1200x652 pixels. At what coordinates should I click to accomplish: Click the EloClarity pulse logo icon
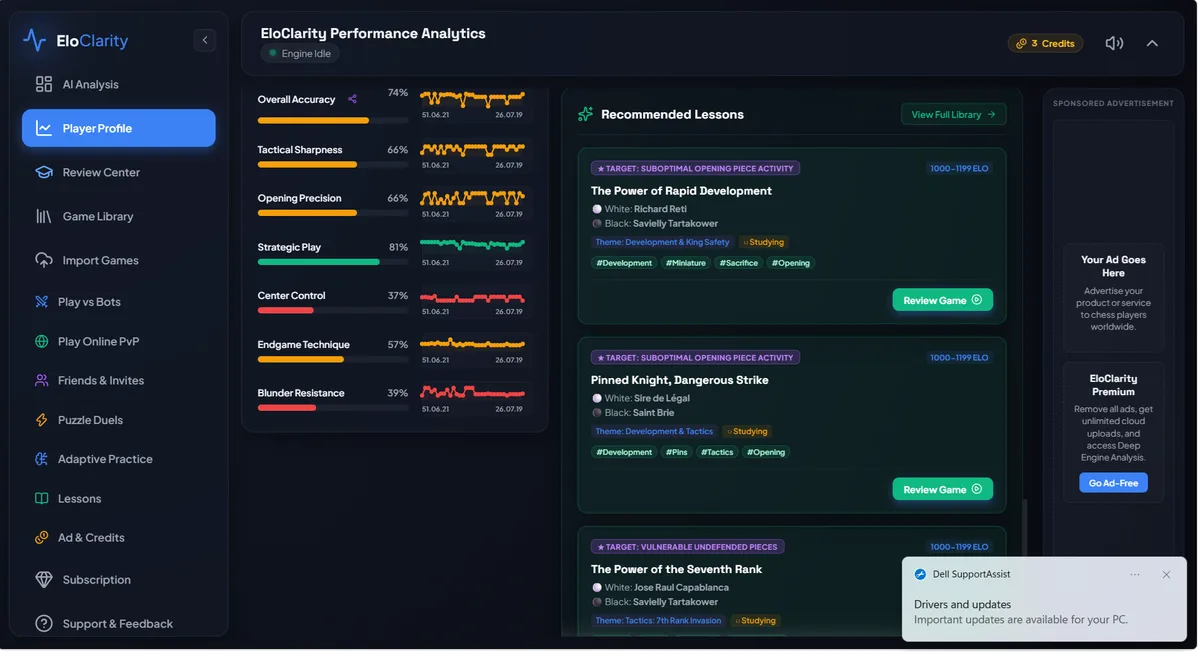pyautogui.click(x=35, y=41)
